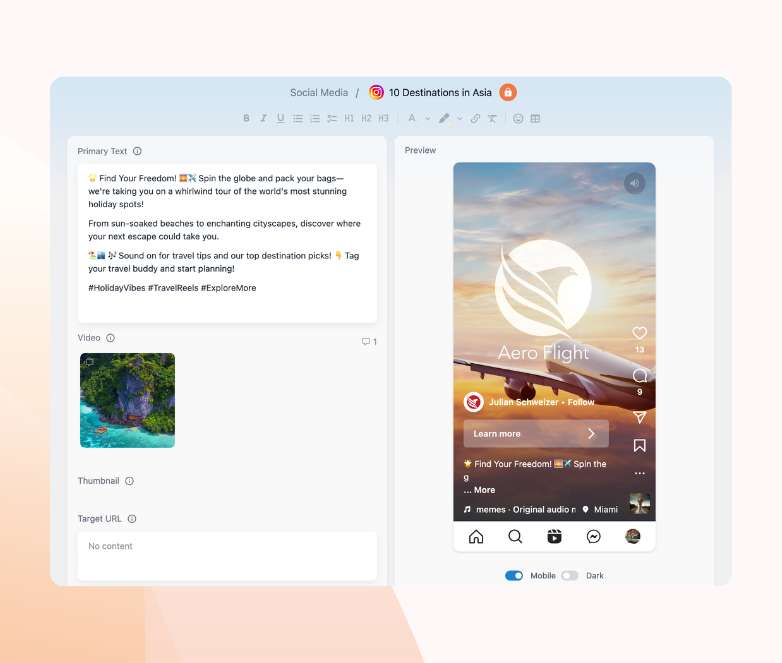Click the orange lock icon

tap(508, 92)
